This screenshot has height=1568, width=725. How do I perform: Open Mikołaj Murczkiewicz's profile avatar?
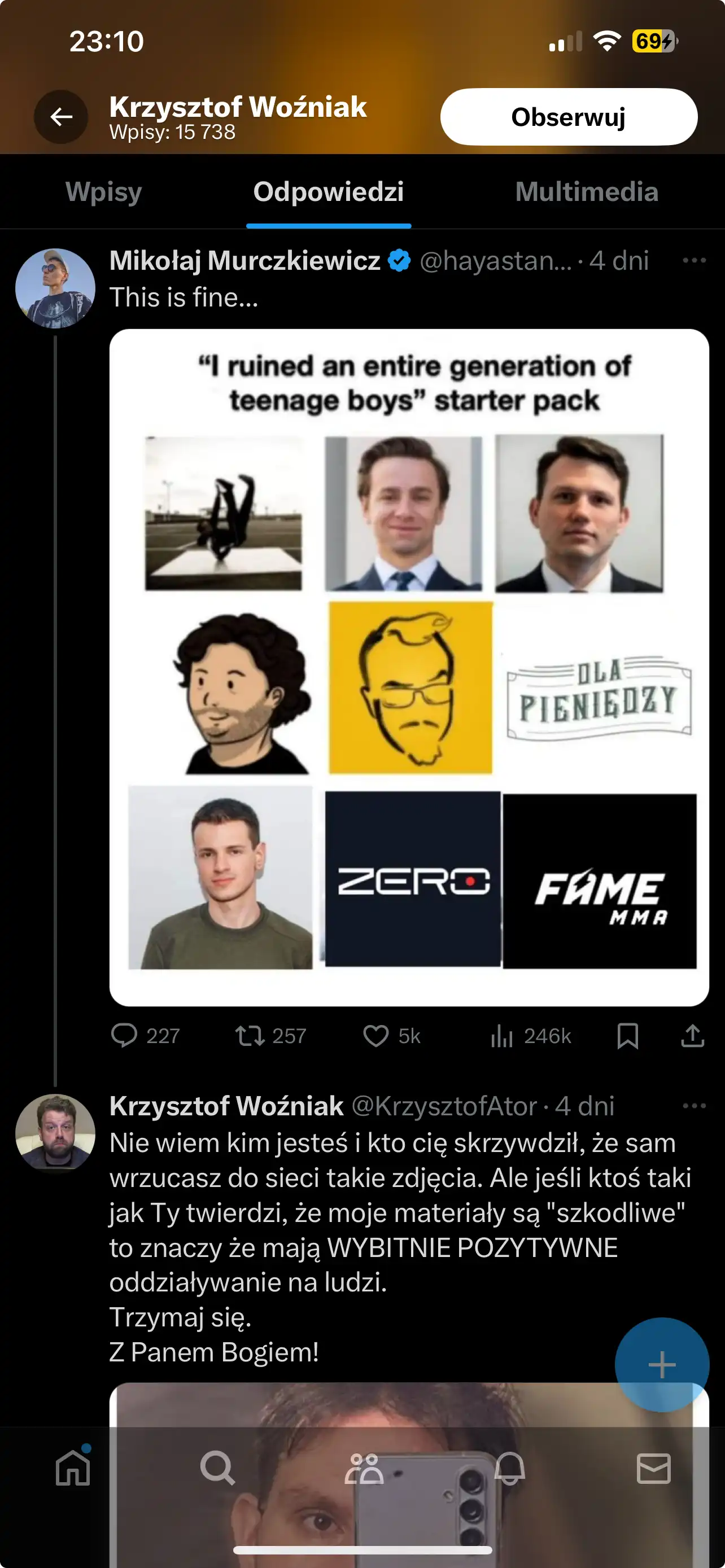(x=56, y=288)
